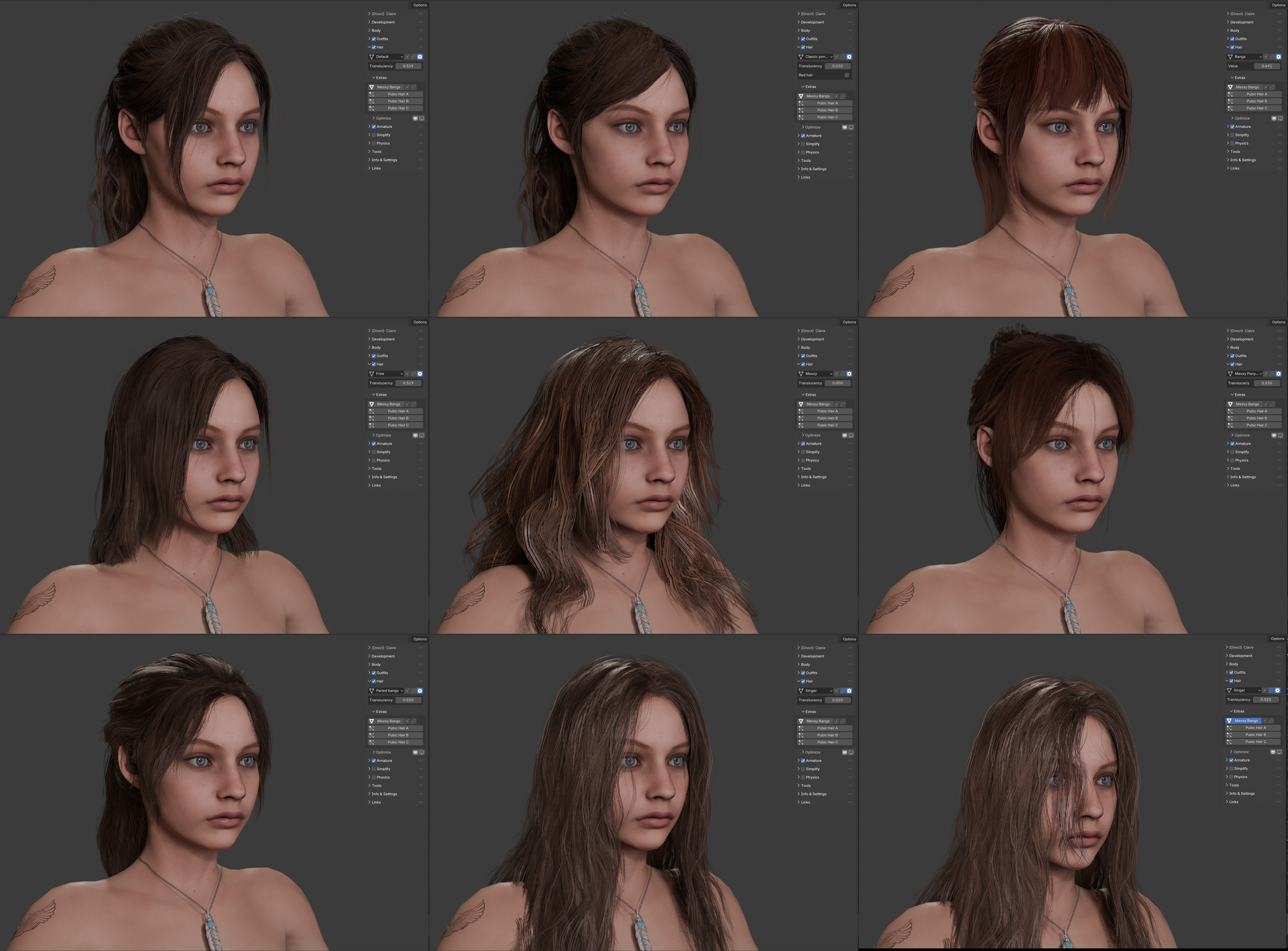
Task: Uncheck Hair checkbox in the Classic pon... panel
Action: pyautogui.click(x=803, y=47)
